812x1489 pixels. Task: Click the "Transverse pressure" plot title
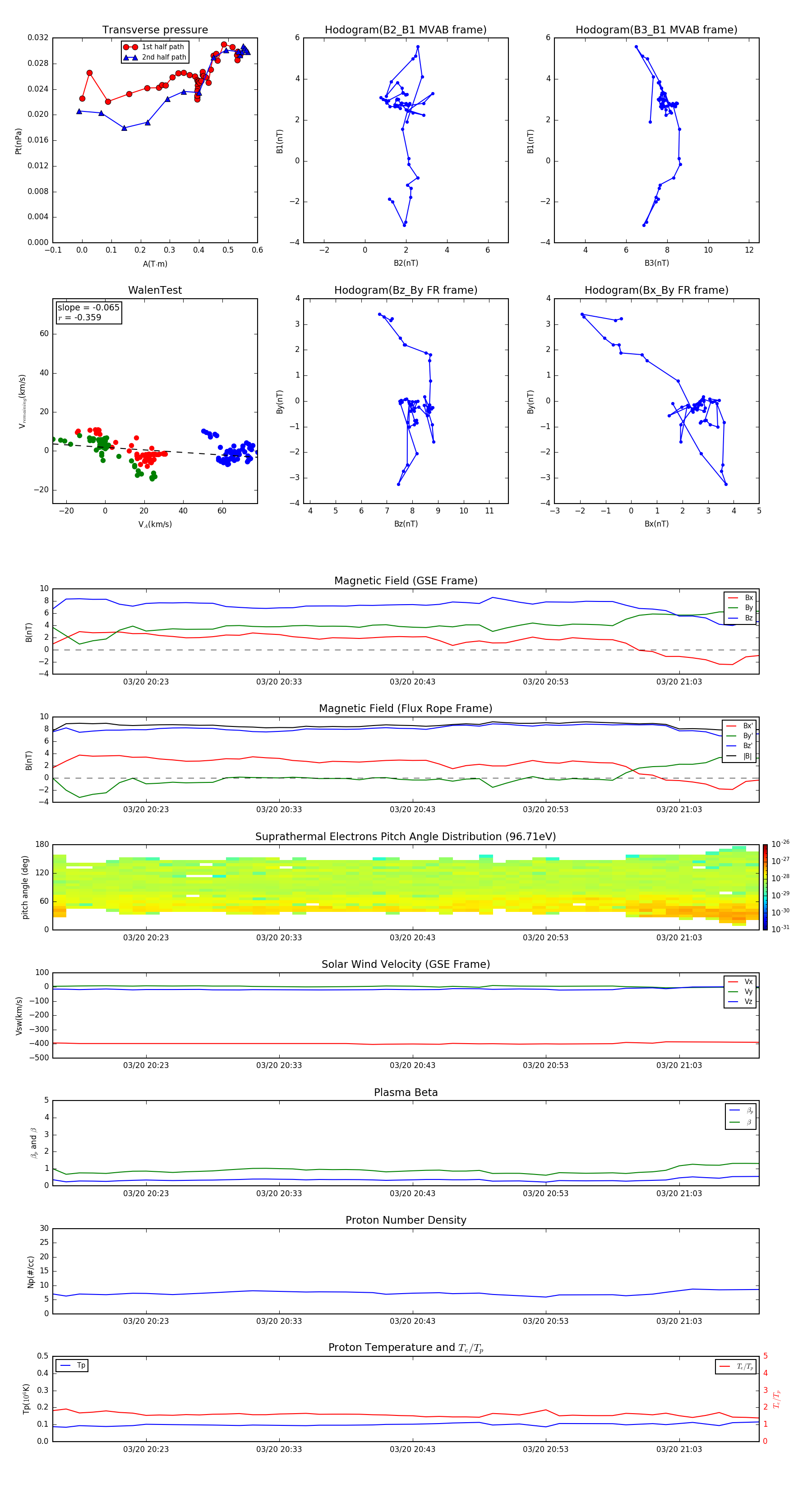coord(155,29)
